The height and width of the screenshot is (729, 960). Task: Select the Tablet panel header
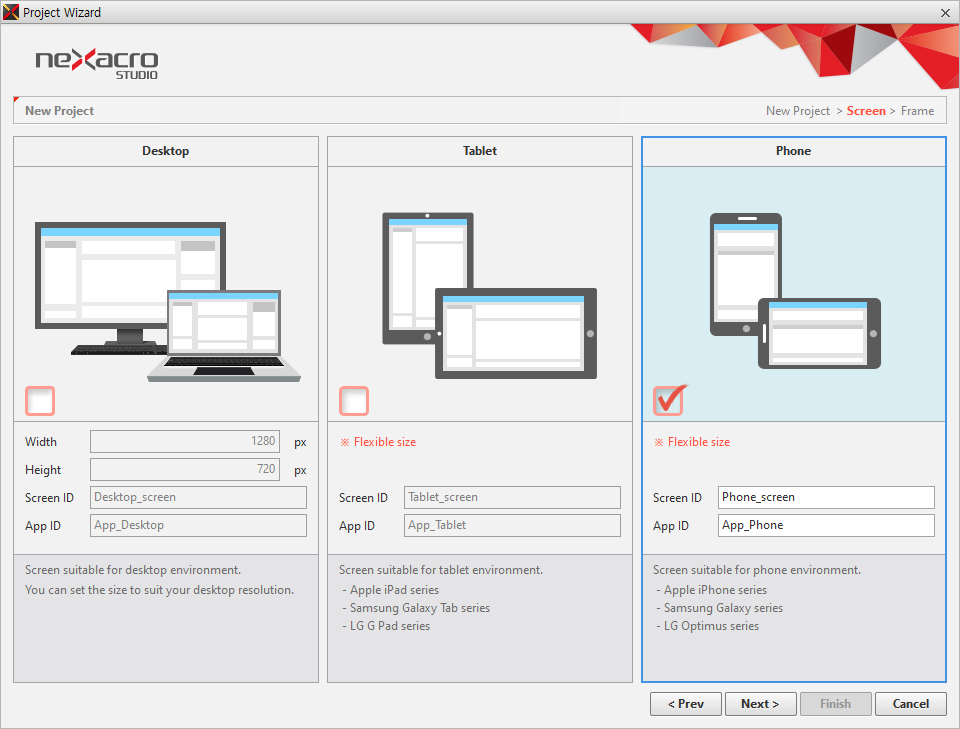[x=480, y=151]
